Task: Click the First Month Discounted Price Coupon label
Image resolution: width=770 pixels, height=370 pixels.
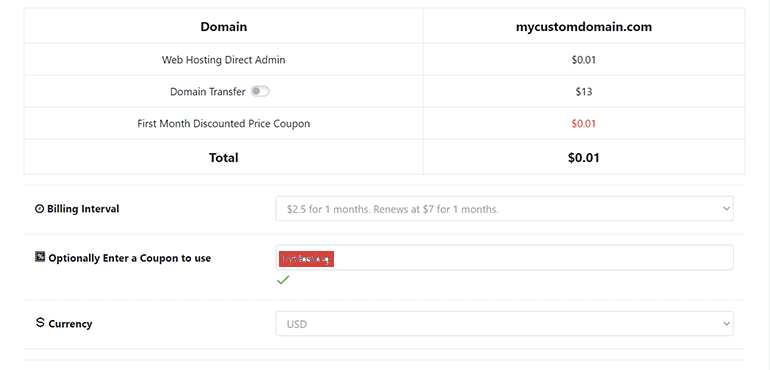Action: tap(223, 123)
